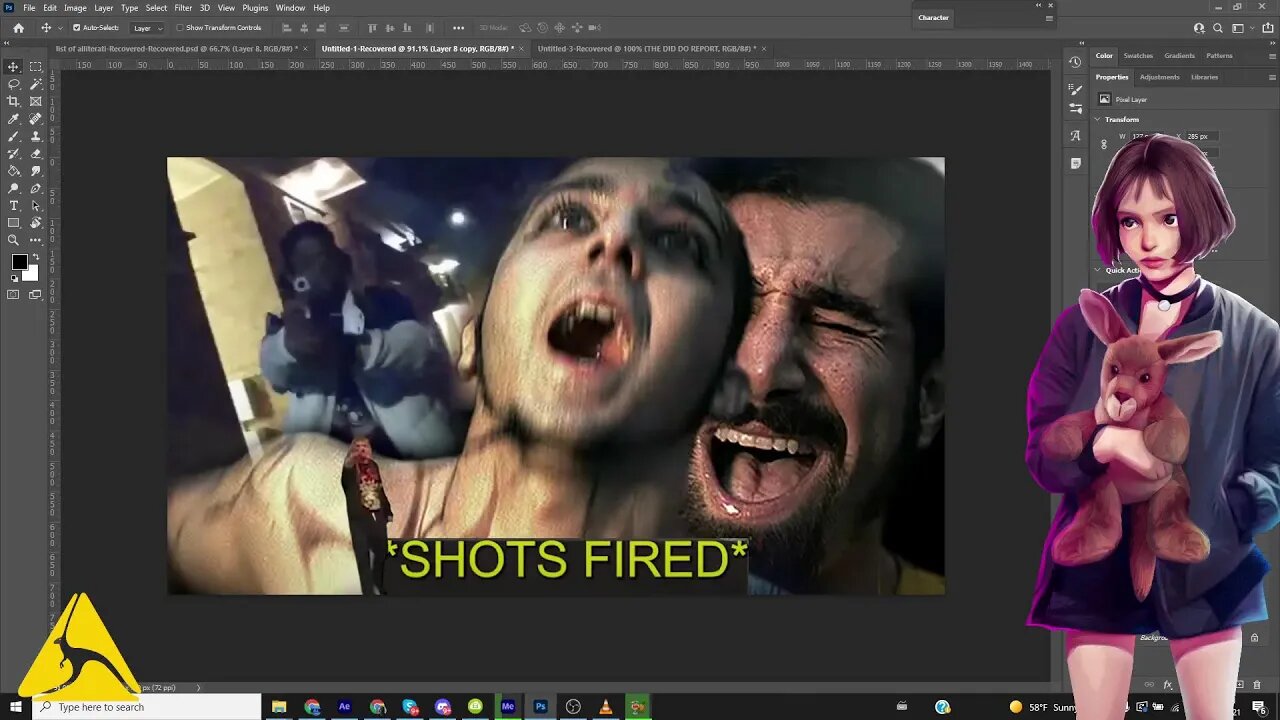The width and height of the screenshot is (1280, 720).
Task: Open the Auto-Select Layer dropdown
Action: 147,28
